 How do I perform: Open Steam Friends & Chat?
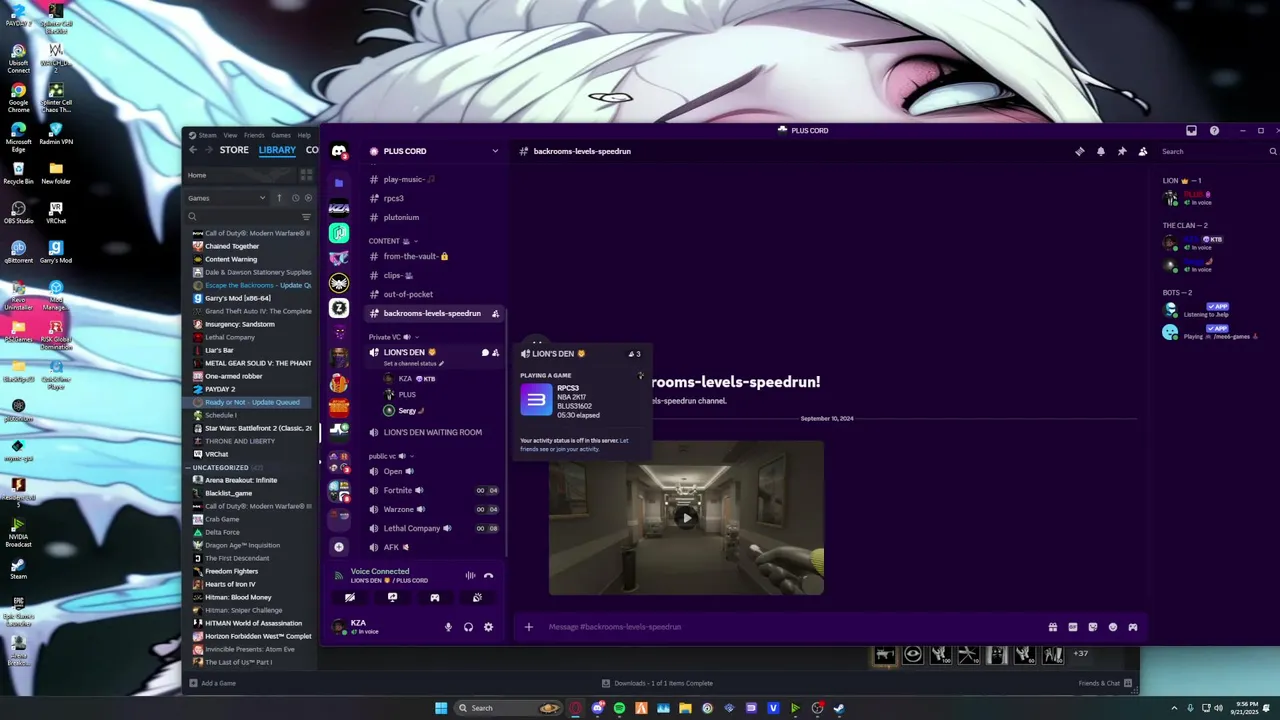click(1105, 683)
